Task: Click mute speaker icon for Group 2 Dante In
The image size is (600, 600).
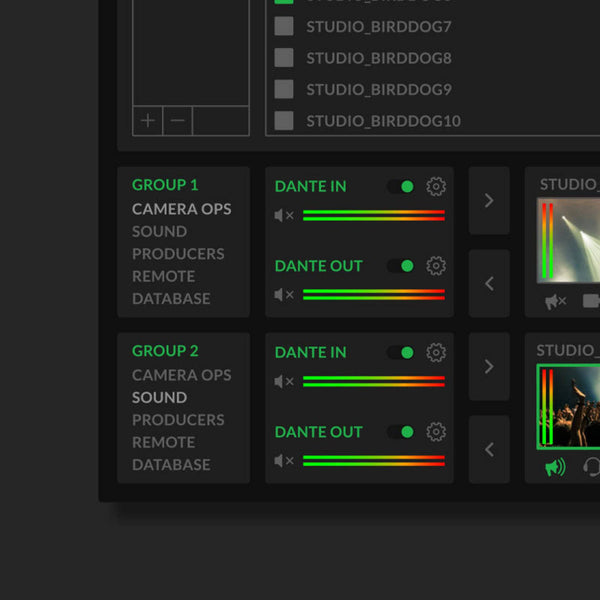Action: tap(284, 382)
